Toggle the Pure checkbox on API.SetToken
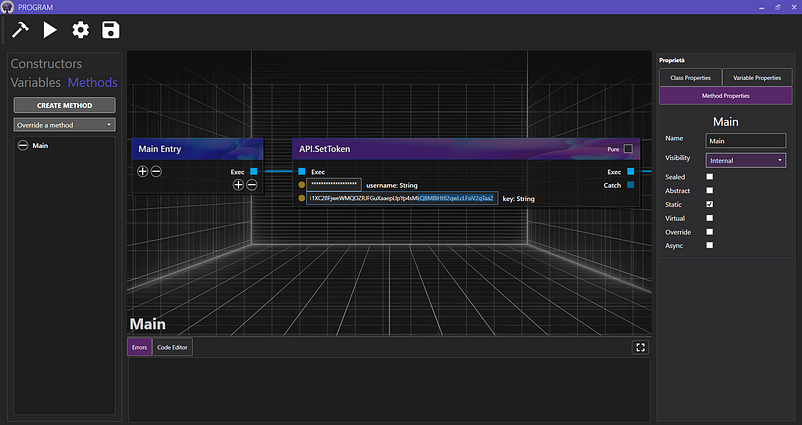The height and width of the screenshot is (425, 802). [628, 149]
